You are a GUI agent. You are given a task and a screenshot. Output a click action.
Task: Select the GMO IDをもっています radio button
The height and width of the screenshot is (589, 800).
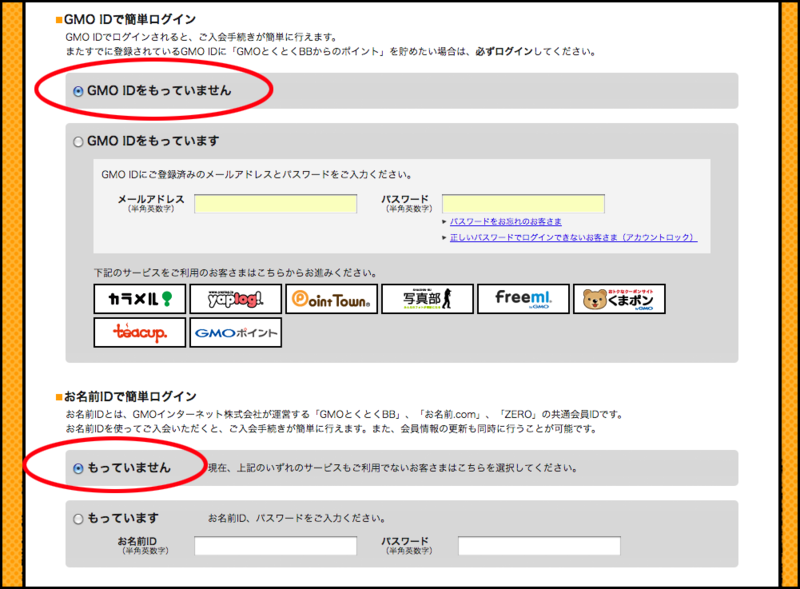(78, 141)
